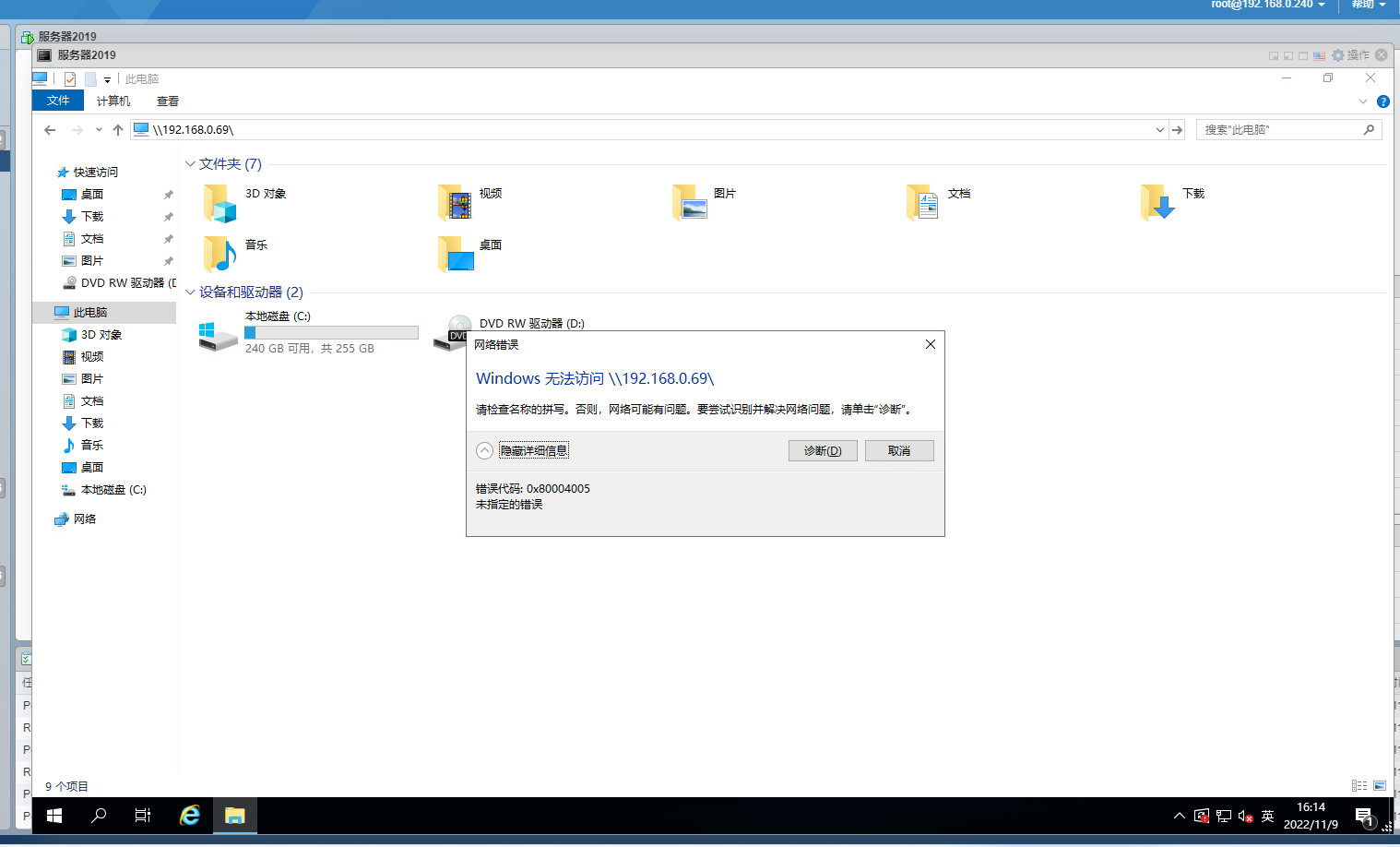This screenshot has width=1400, height=847.
Task: Launch Internet Explorer from the taskbar
Action: pyautogui.click(x=190, y=816)
